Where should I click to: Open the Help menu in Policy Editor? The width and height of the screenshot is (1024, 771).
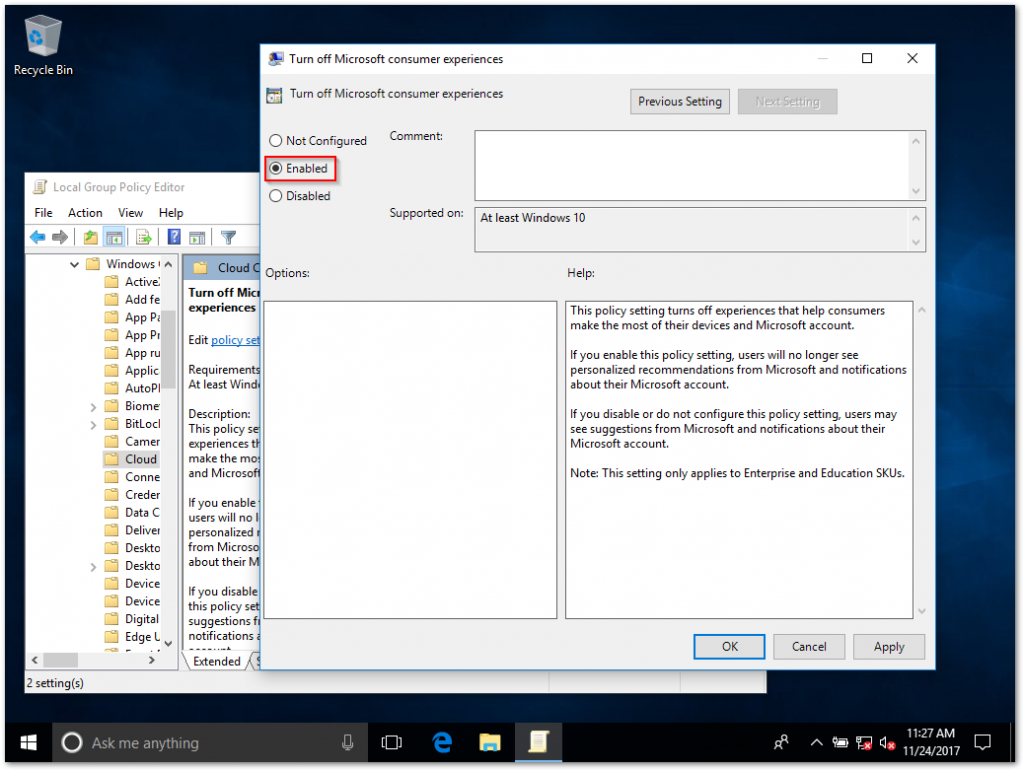tap(171, 213)
